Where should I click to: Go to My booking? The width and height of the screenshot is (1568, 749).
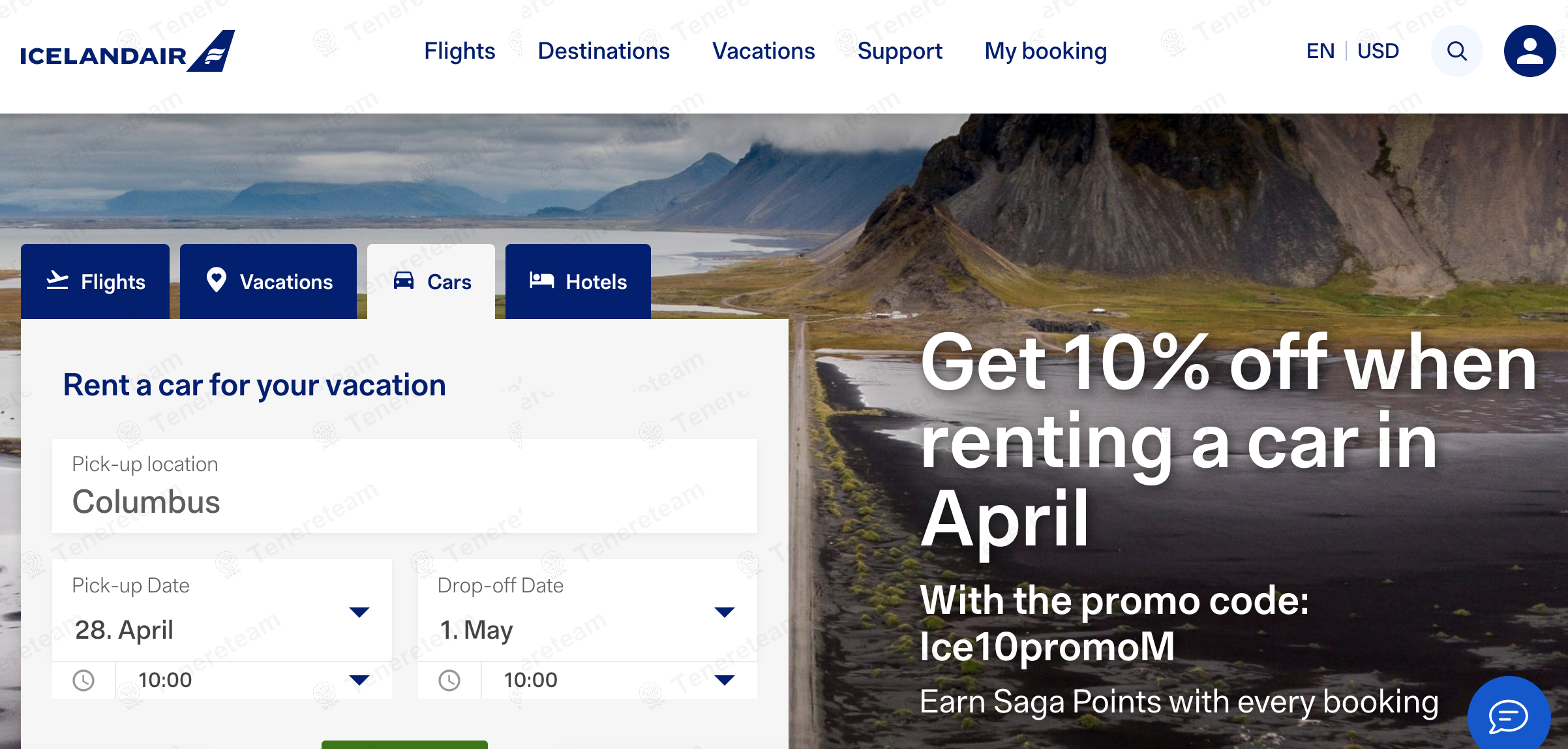tap(1045, 51)
